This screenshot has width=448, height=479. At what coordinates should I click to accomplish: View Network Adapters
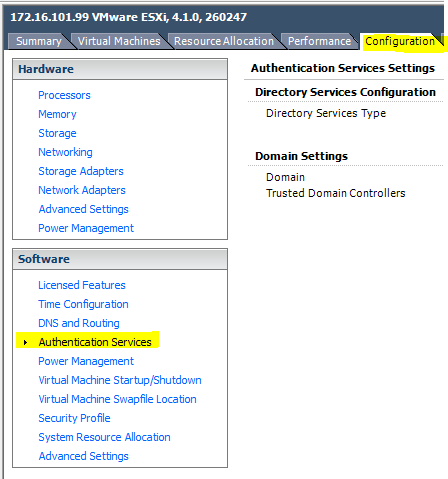point(82,190)
